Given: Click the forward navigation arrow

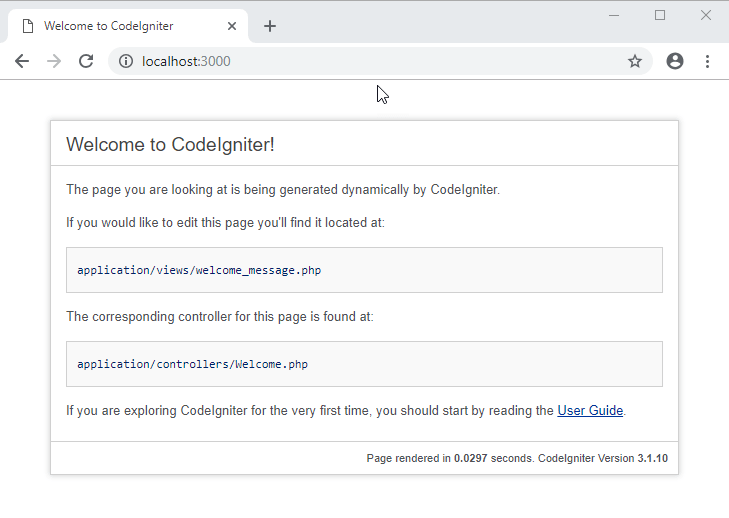Looking at the screenshot, I should point(54,61).
